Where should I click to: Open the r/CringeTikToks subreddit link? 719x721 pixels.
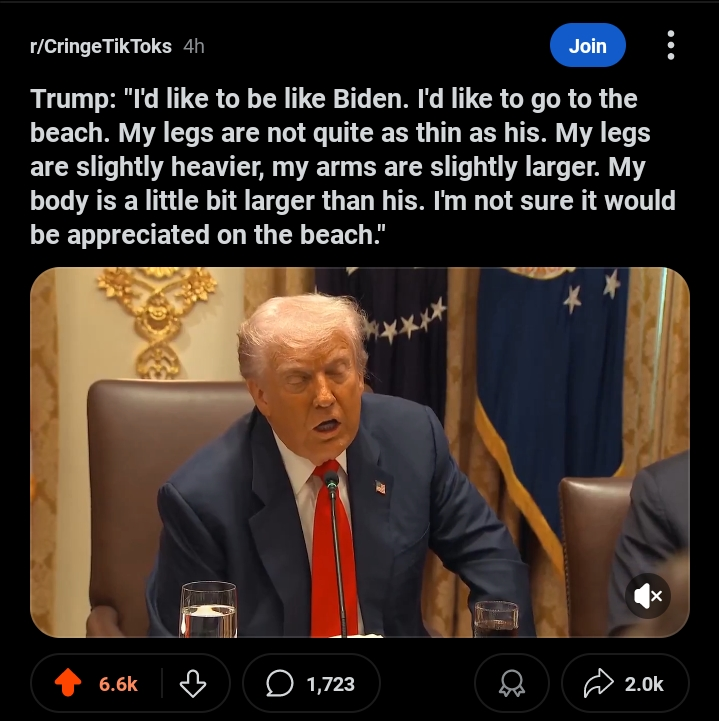[x=101, y=46]
